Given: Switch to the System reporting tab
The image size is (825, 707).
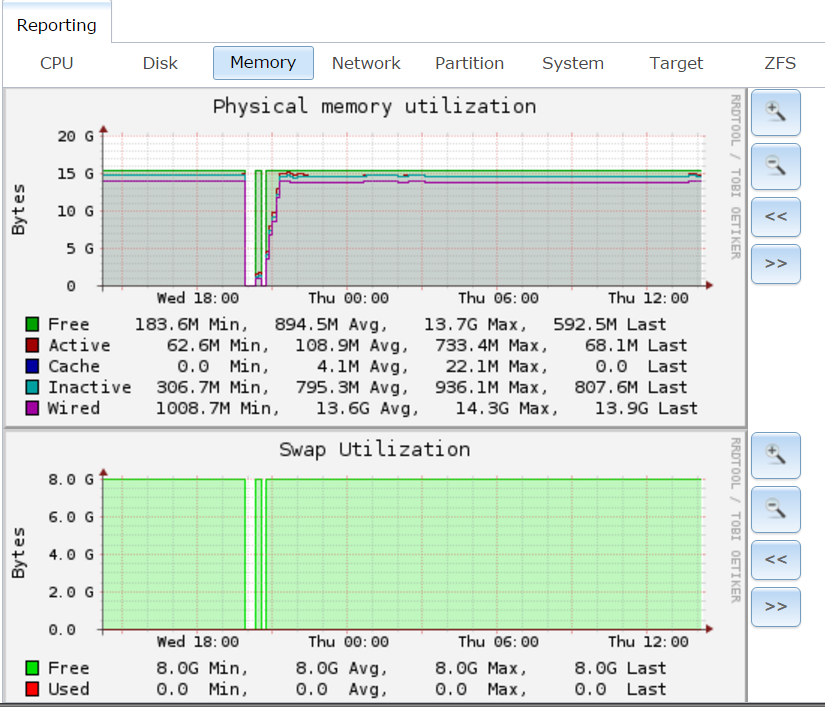Looking at the screenshot, I should tap(573, 63).
